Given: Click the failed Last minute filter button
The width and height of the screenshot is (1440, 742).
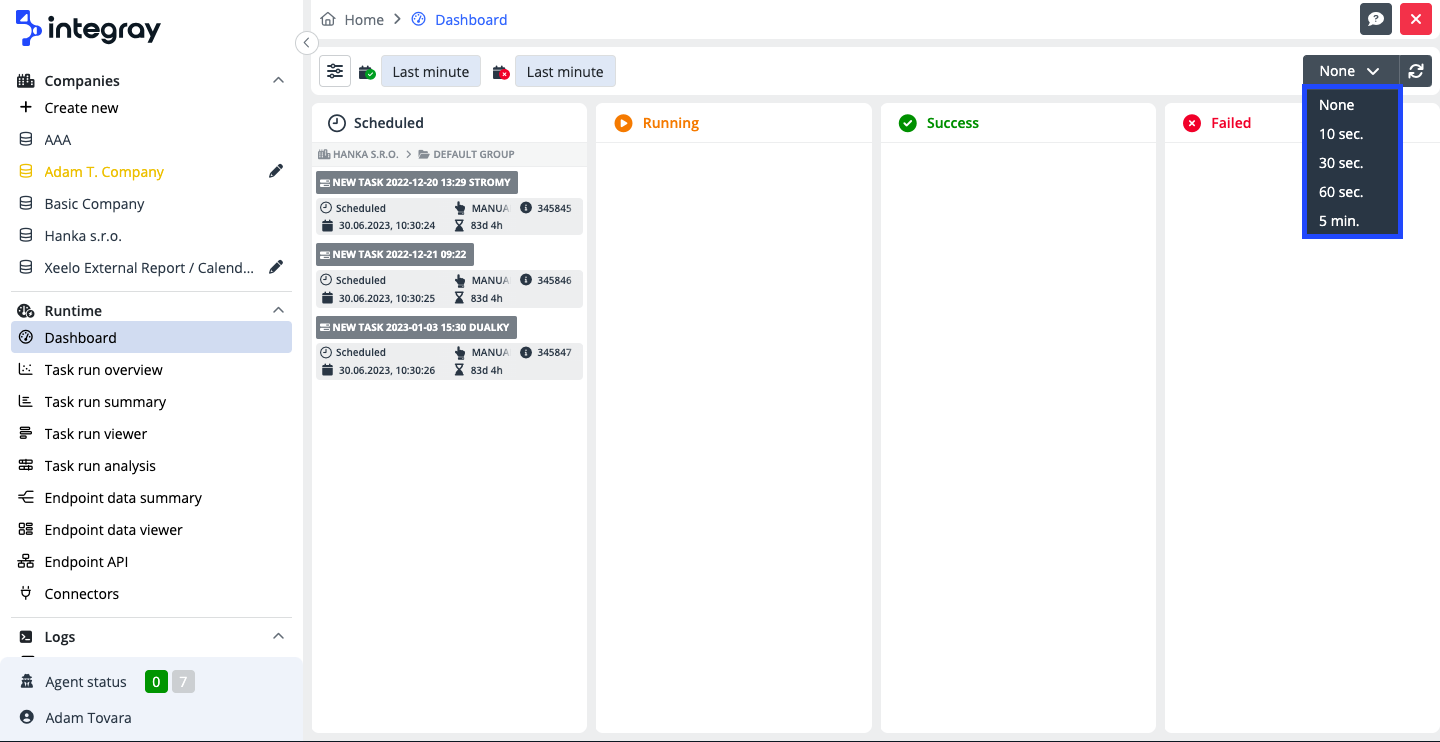Looking at the screenshot, I should tap(565, 72).
